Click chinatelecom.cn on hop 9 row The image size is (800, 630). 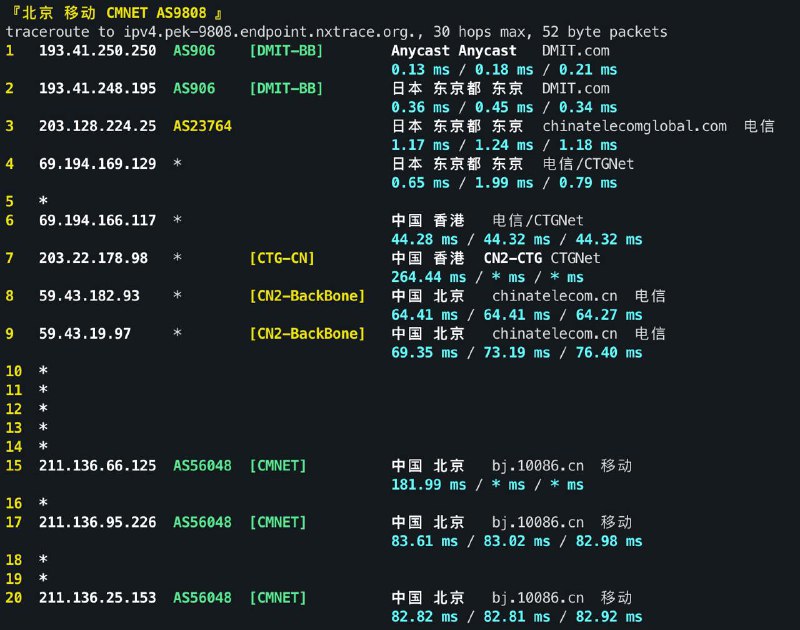click(555, 334)
